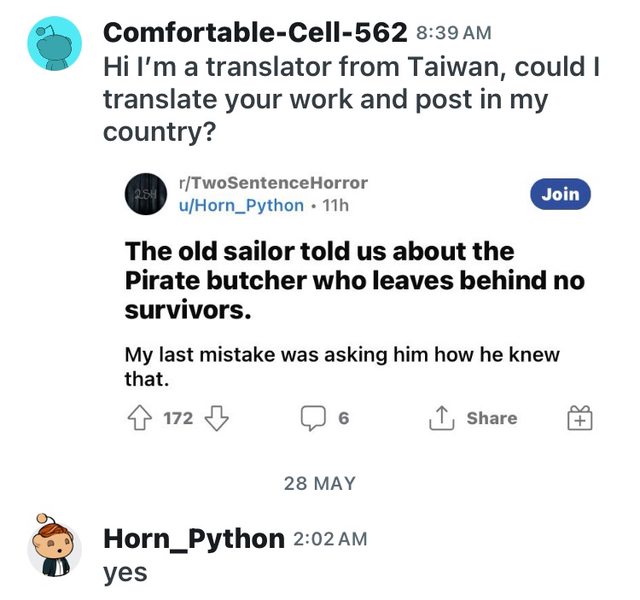640x600 pixels.
Task: Open Horn_Python's avatar icon
Action: coord(53,544)
